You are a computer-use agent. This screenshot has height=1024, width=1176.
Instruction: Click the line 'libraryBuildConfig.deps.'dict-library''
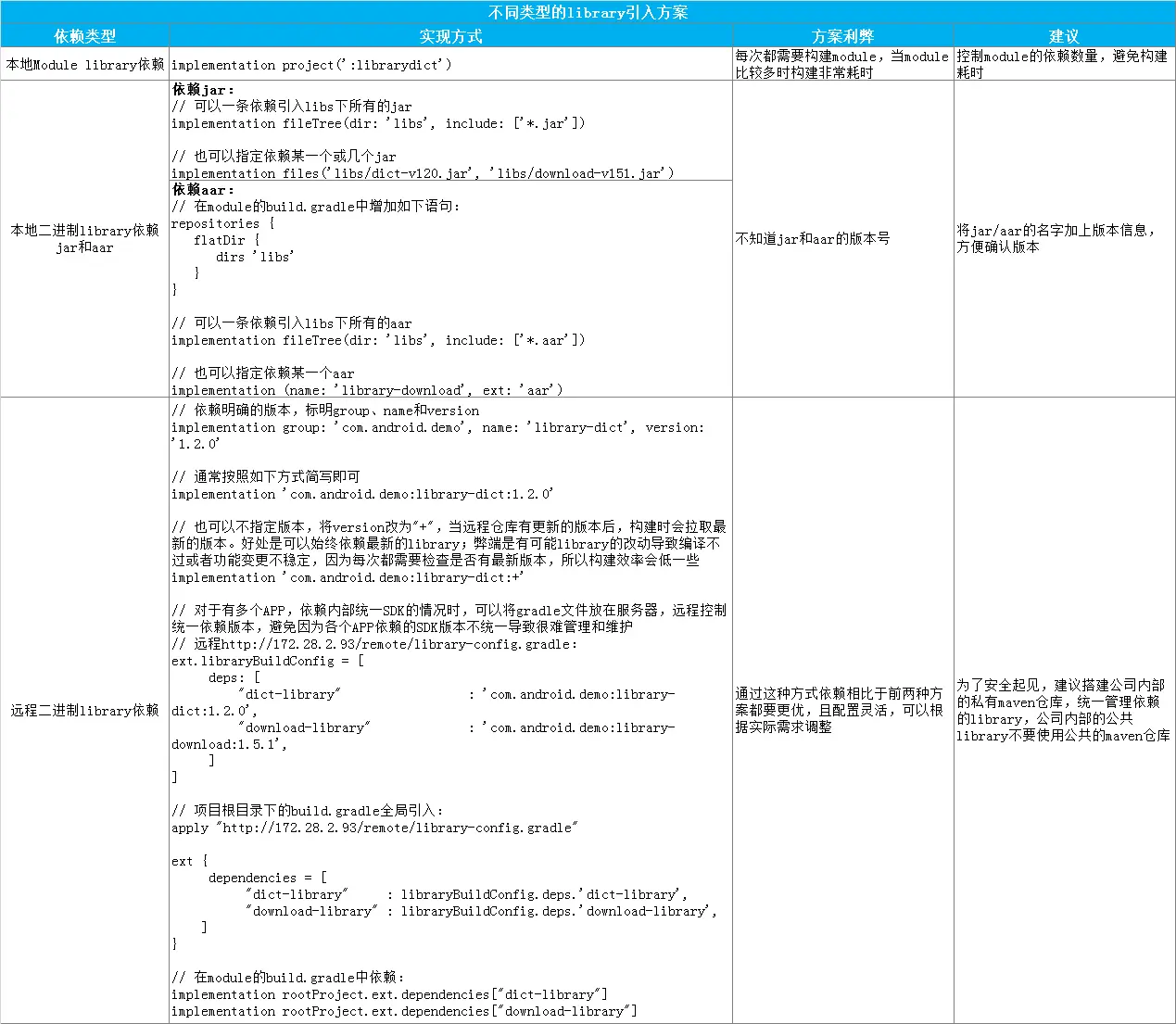(x=466, y=894)
